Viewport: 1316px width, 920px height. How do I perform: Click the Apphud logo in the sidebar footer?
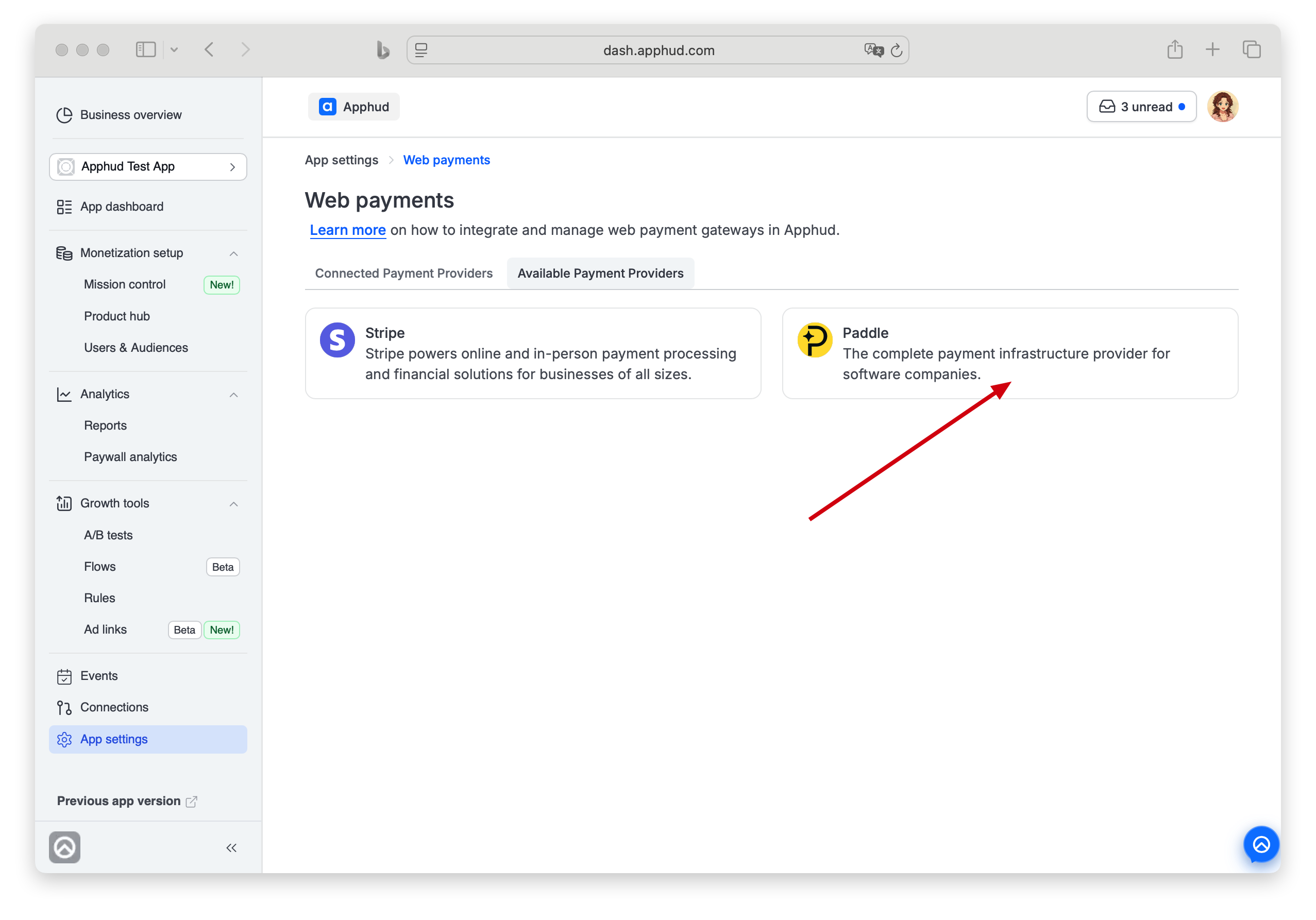point(65,847)
